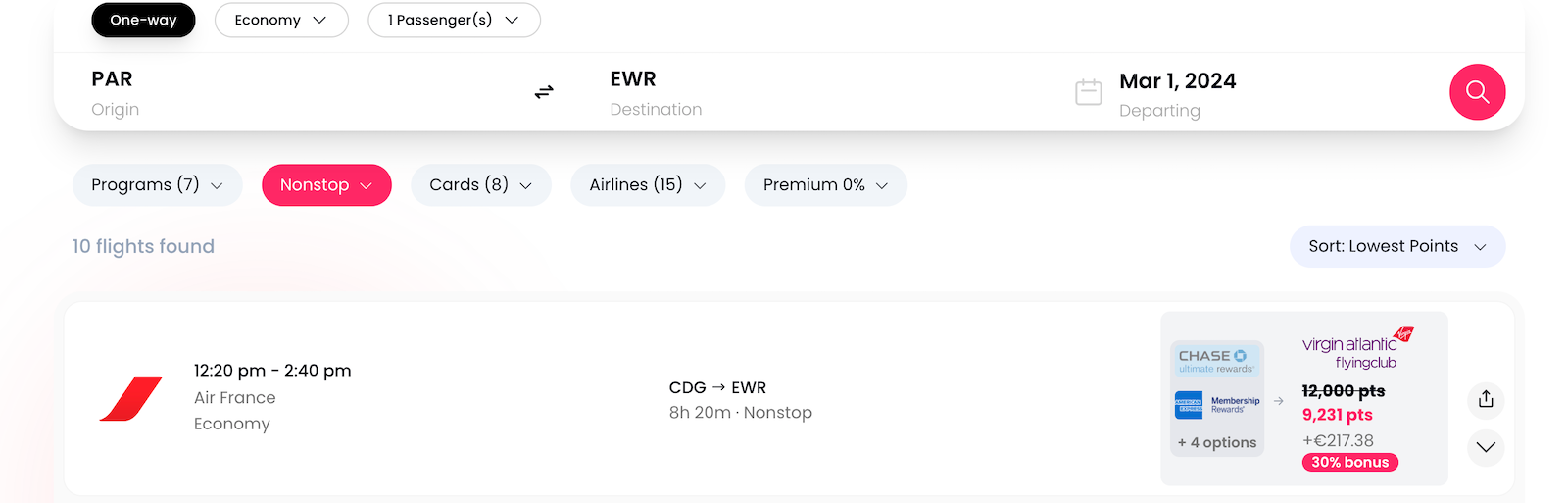Click the American Express Membership Rewards logo
Viewport: 1568px width, 503px height.
pos(1217,404)
